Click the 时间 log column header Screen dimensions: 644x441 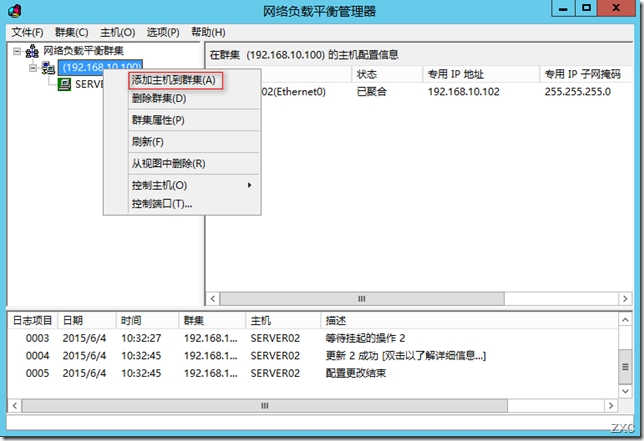pos(147,321)
